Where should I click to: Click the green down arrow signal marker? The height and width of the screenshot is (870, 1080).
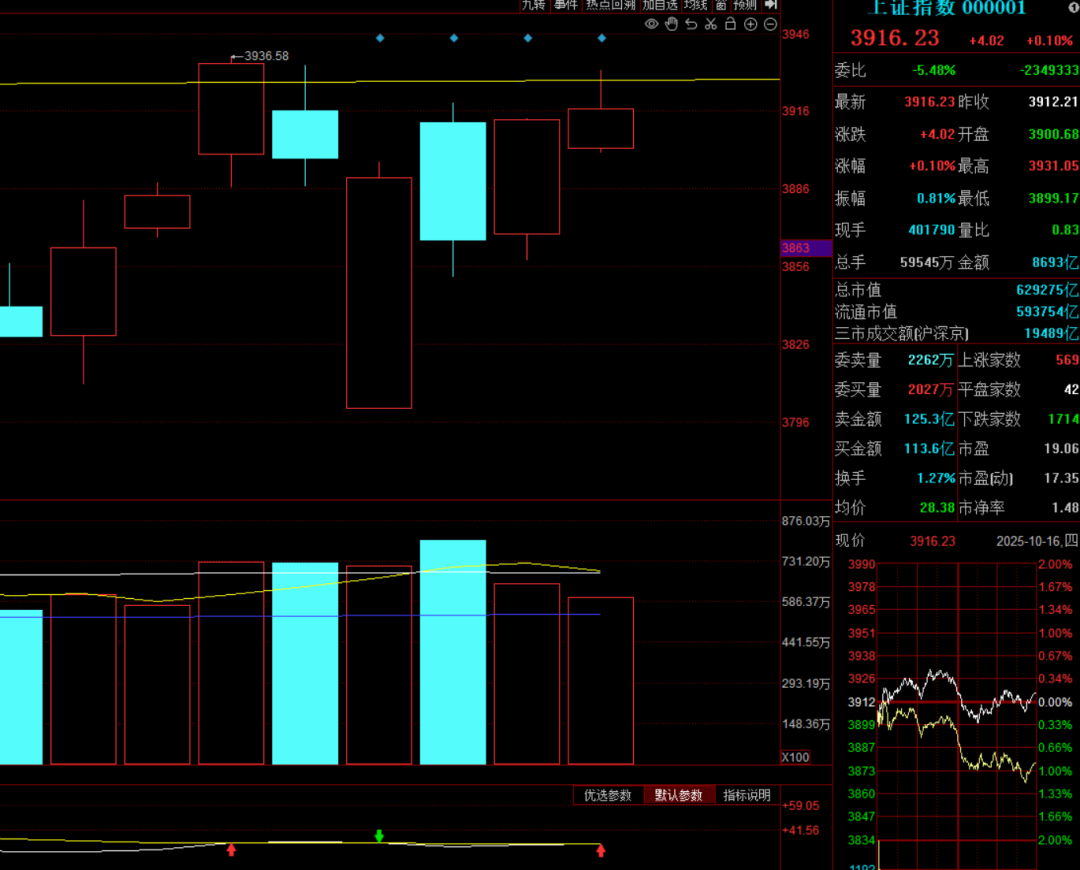(x=379, y=835)
